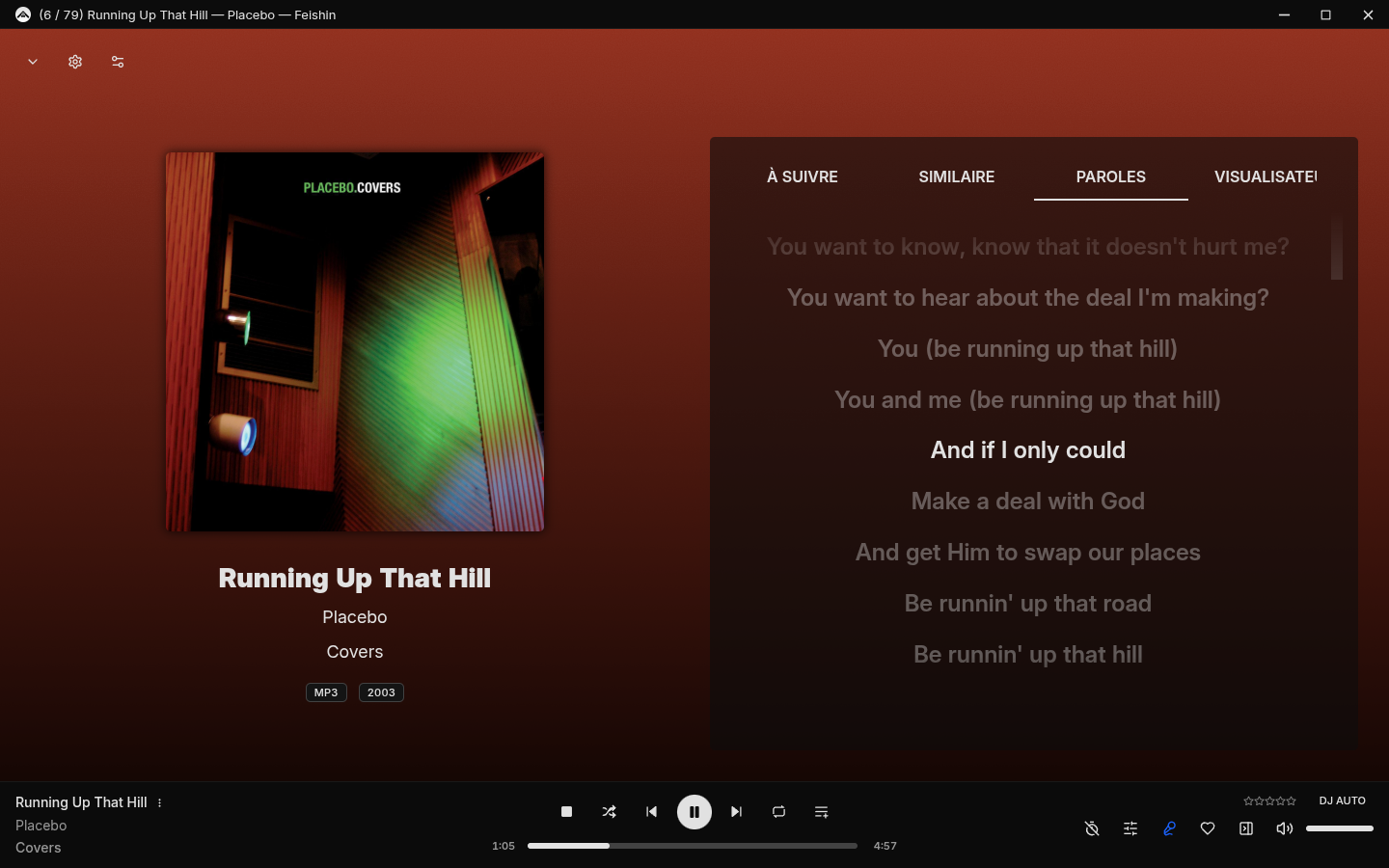Toggle shuffle mode

pyautogui.click(x=610, y=812)
